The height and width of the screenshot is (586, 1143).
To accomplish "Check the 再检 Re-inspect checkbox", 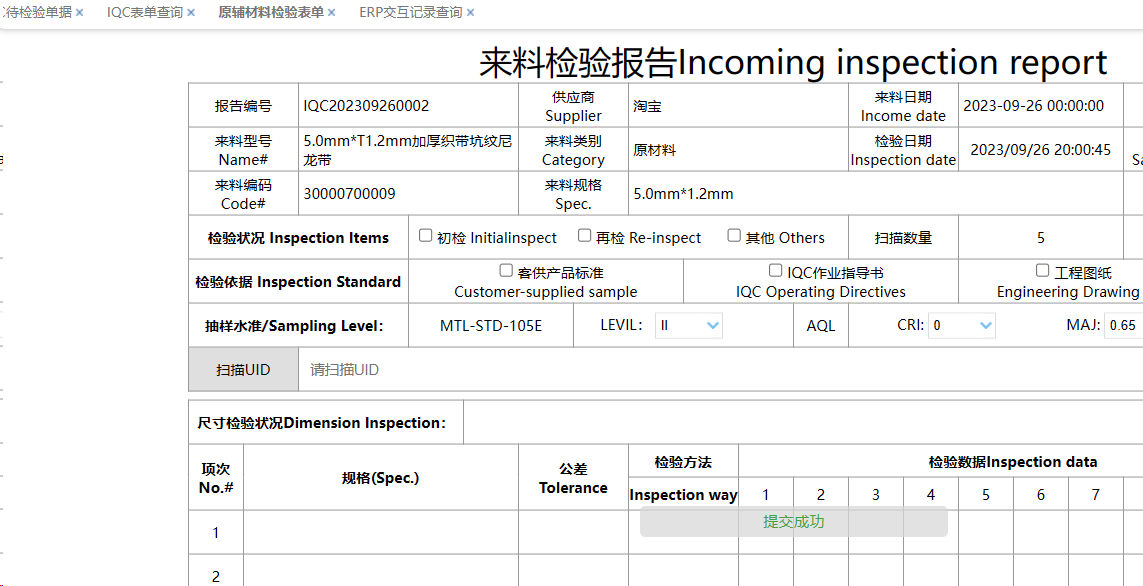I will (x=584, y=236).
